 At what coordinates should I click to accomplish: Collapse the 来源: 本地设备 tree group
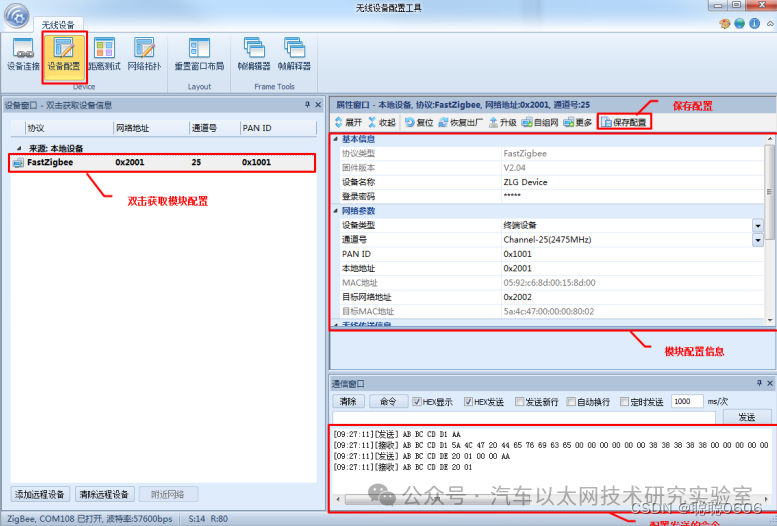(x=19, y=148)
